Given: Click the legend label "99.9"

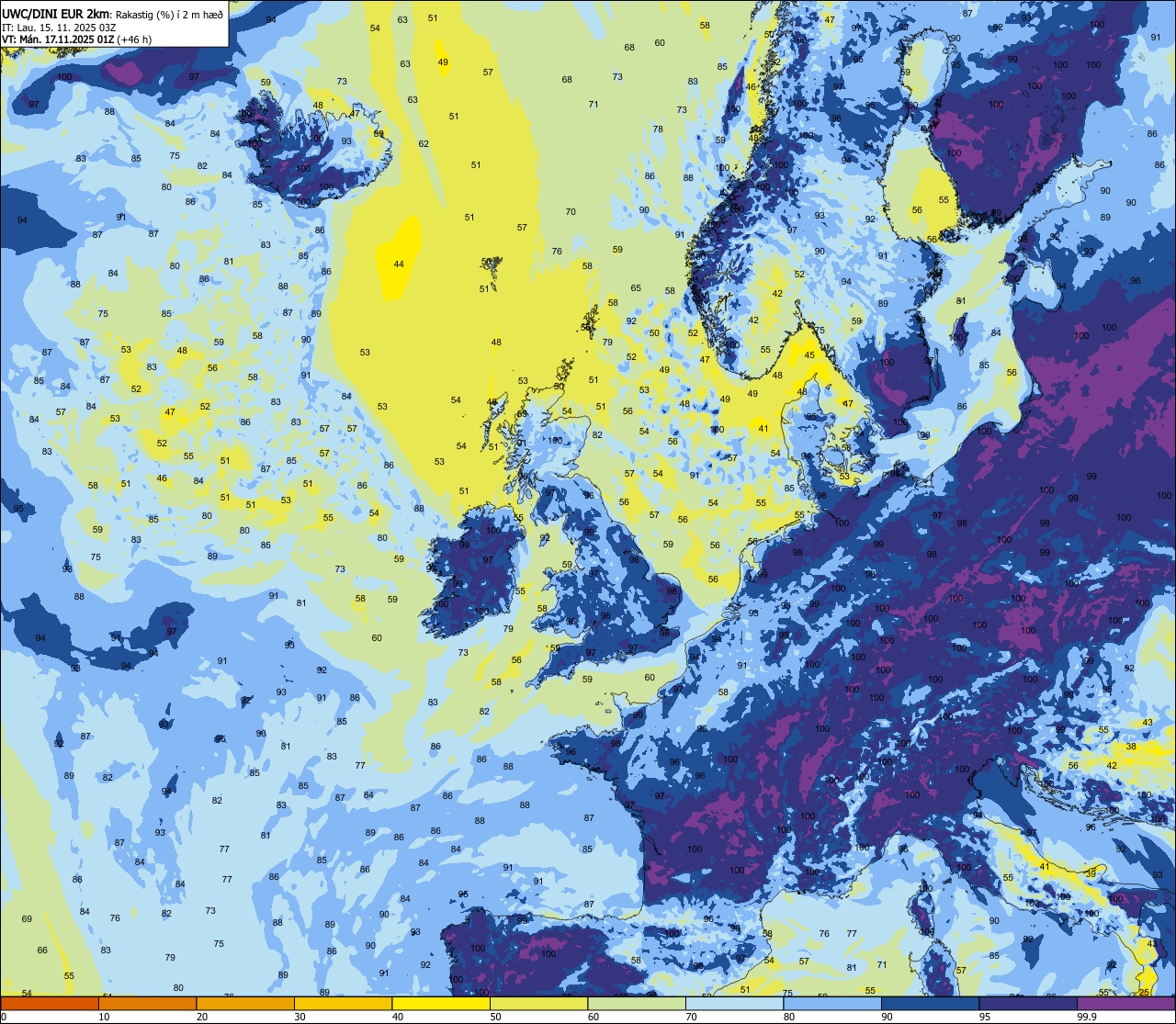Looking at the screenshot, I should [x=1087, y=1017].
